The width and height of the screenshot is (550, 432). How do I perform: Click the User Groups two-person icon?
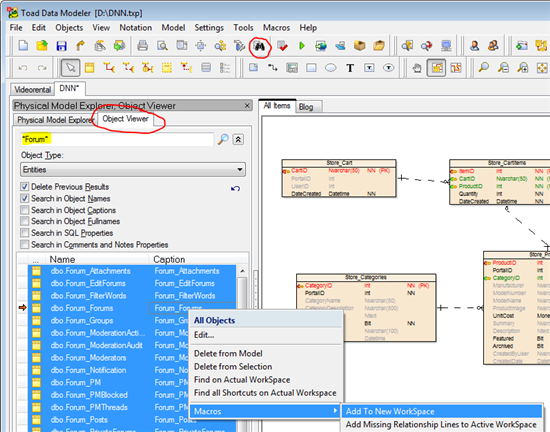pyautogui.click(x=493, y=46)
